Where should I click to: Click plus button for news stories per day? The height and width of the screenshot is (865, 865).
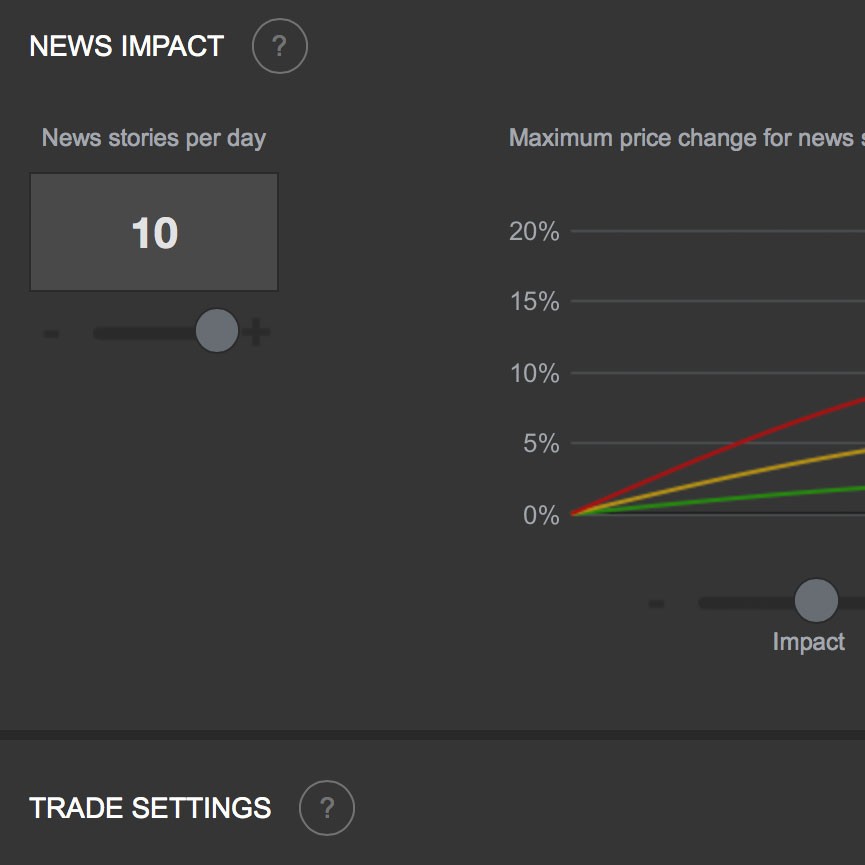(257, 333)
